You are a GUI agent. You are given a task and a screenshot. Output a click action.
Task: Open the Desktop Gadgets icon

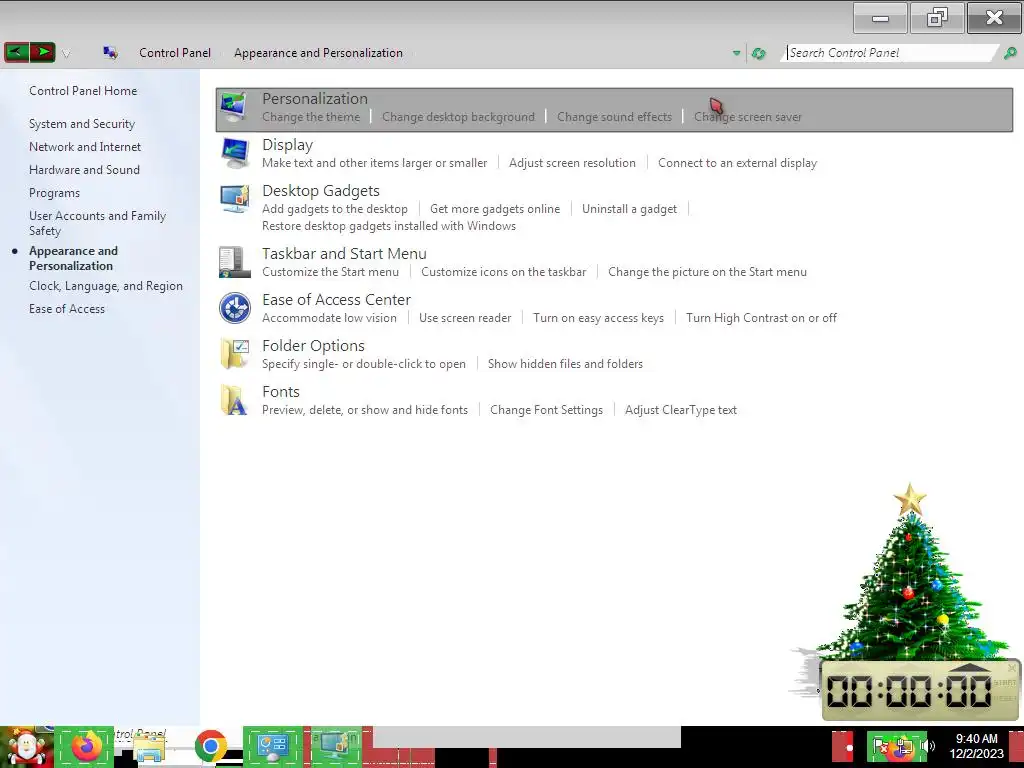[x=234, y=199]
